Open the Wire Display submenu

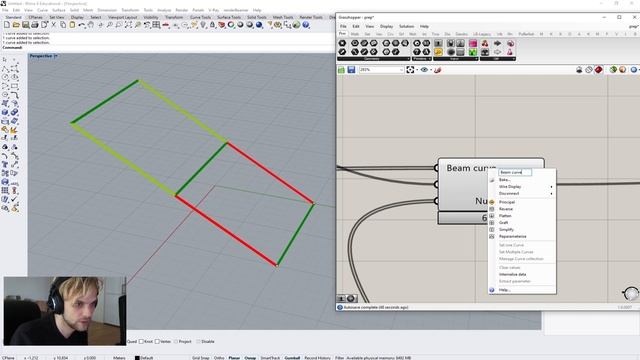tap(522, 187)
